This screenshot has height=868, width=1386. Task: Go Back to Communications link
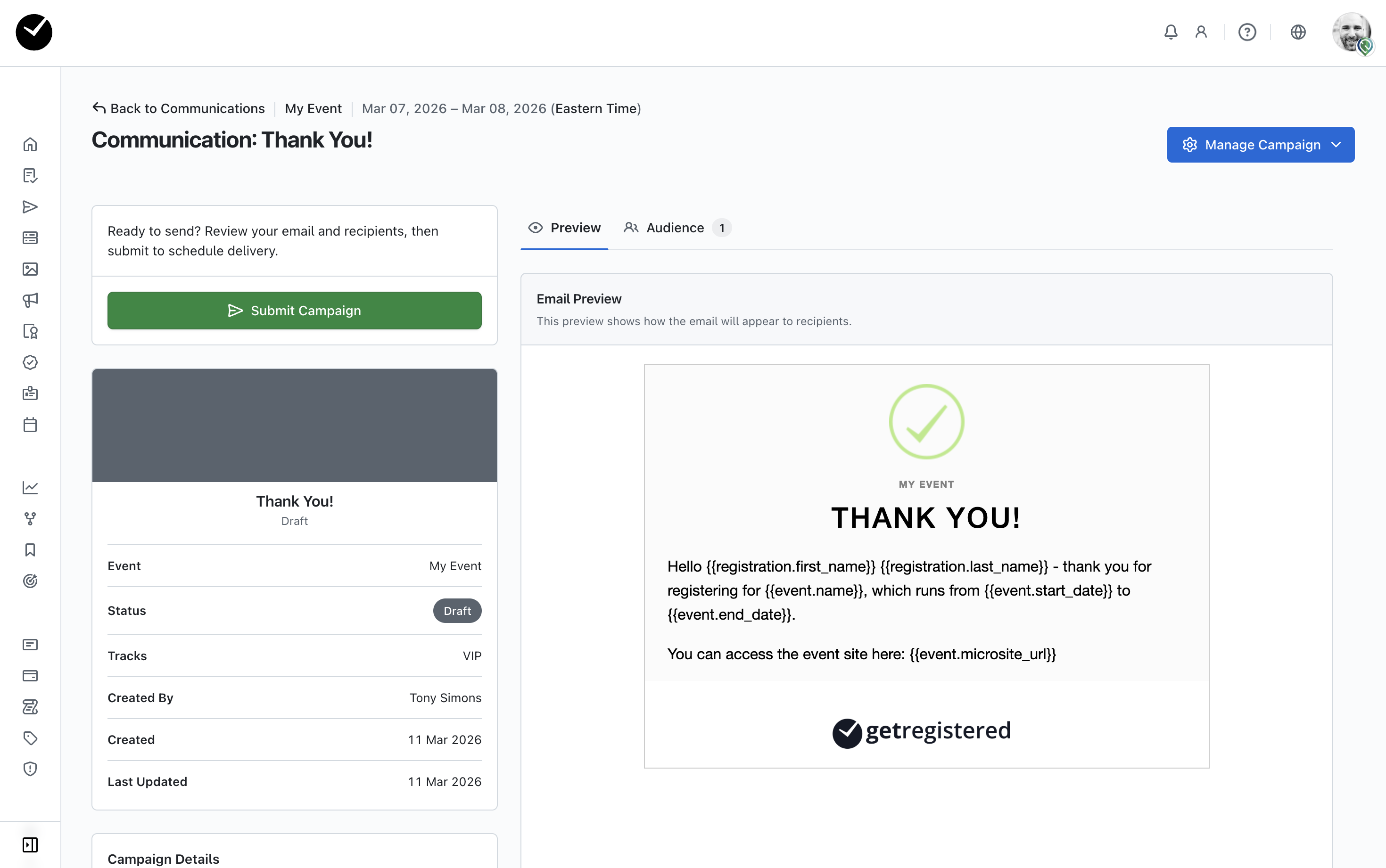179,108
